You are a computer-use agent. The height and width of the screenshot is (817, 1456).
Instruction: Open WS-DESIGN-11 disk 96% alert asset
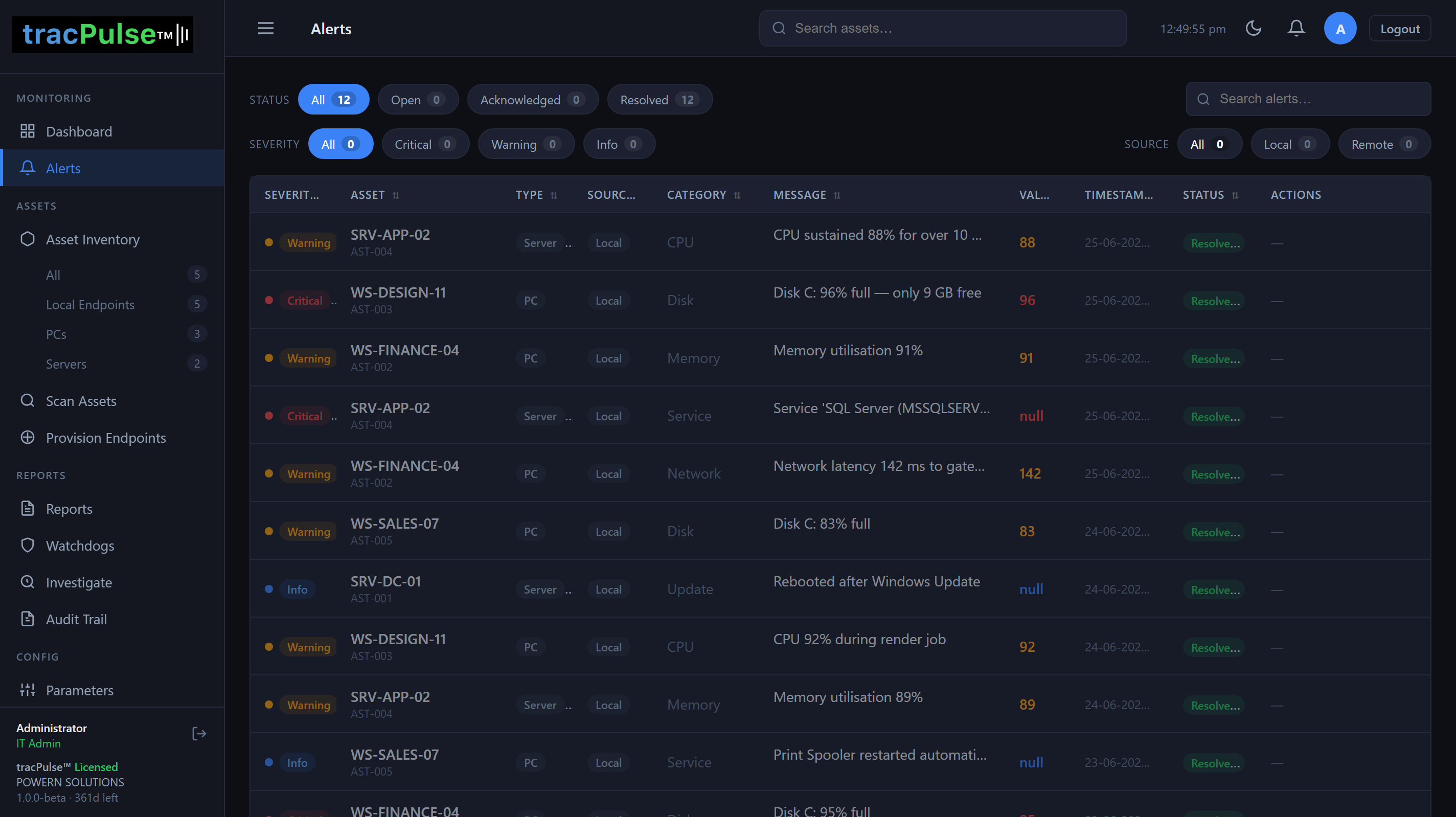[398, 292]
